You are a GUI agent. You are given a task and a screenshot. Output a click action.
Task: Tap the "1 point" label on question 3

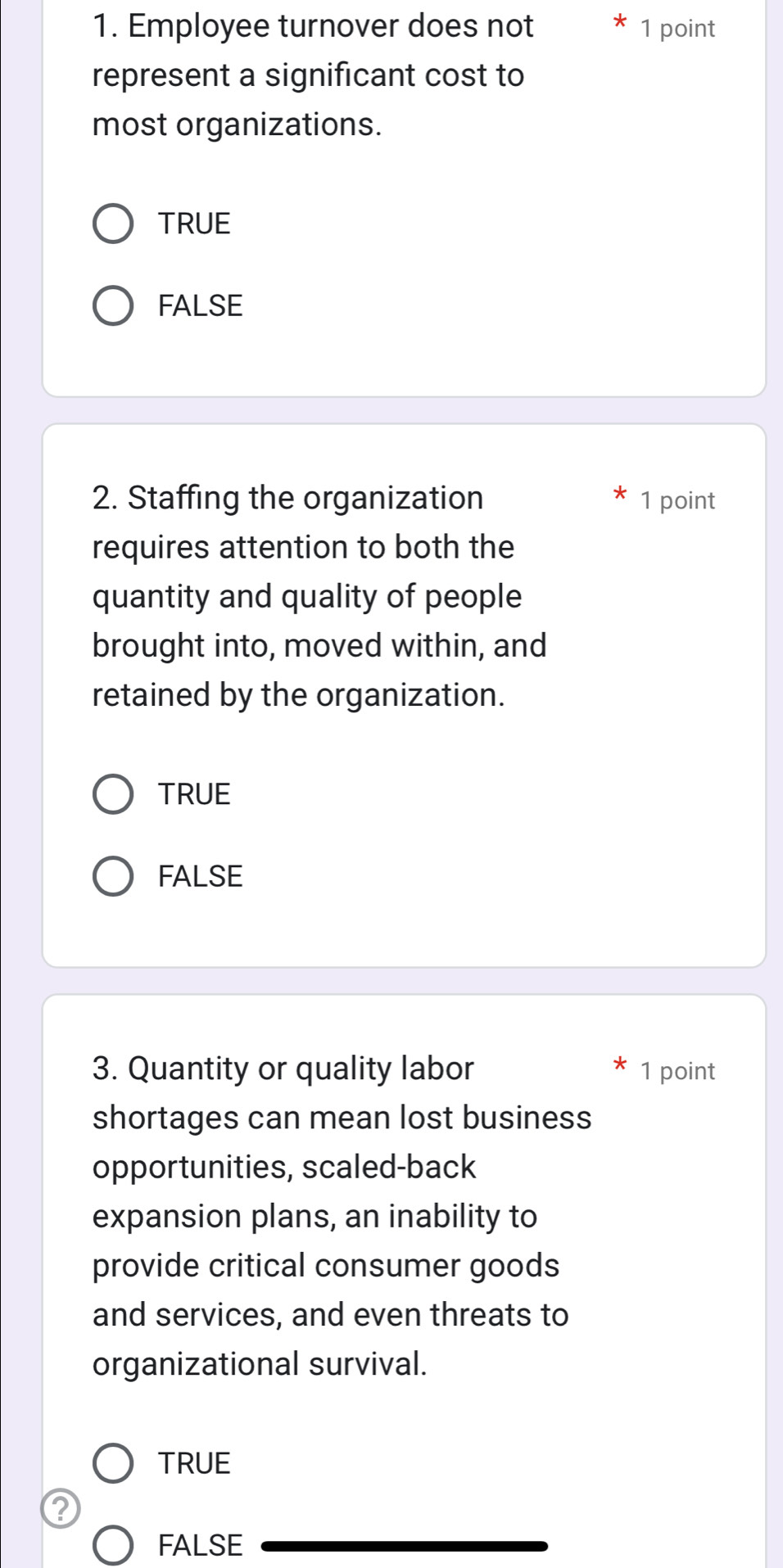click(678, 1071)
